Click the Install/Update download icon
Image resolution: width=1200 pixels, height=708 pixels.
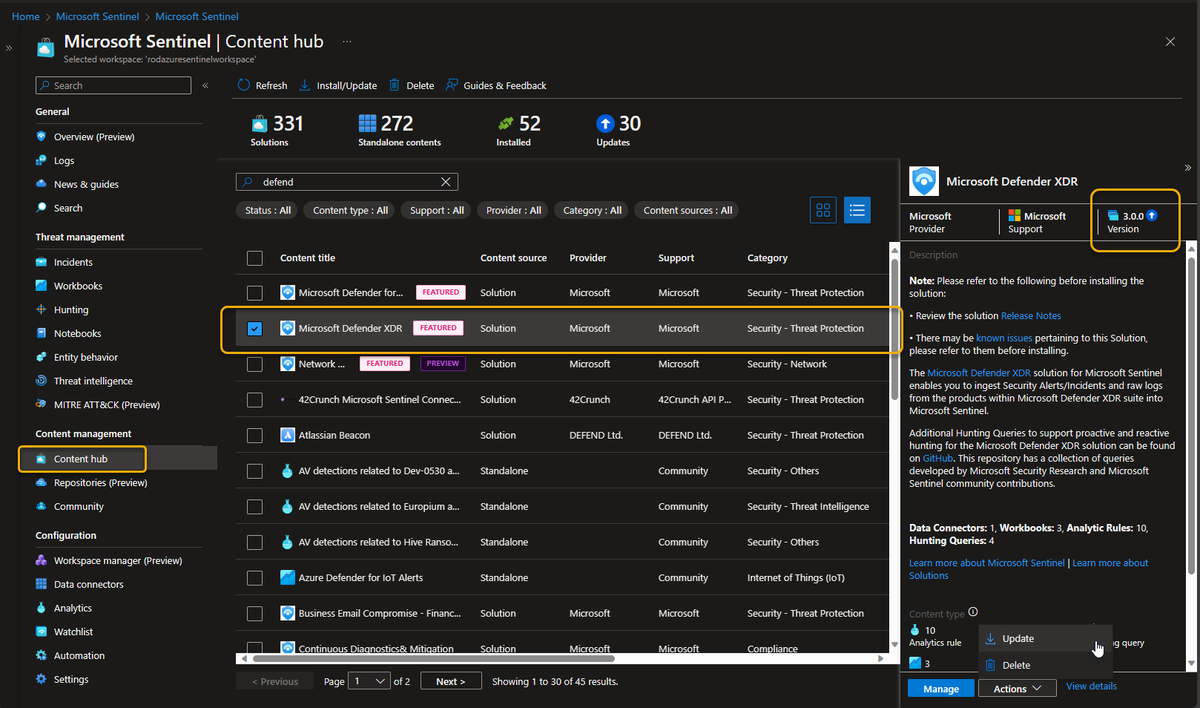point(305,85)
